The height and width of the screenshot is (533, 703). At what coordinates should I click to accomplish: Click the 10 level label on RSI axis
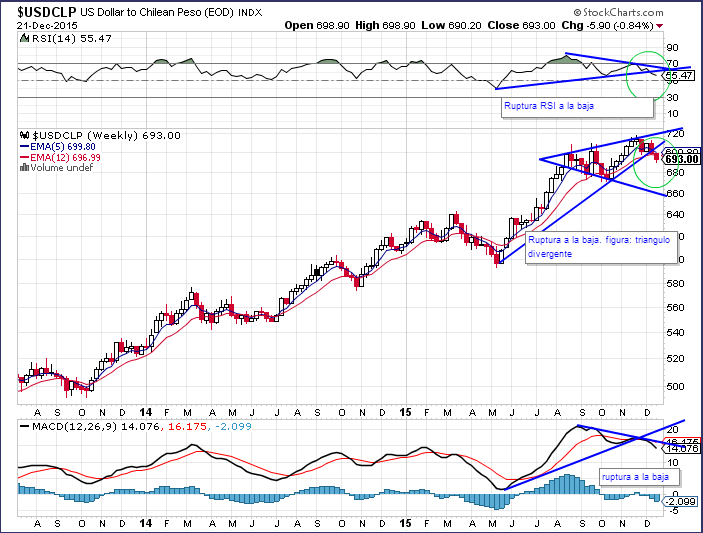[673, 114]
